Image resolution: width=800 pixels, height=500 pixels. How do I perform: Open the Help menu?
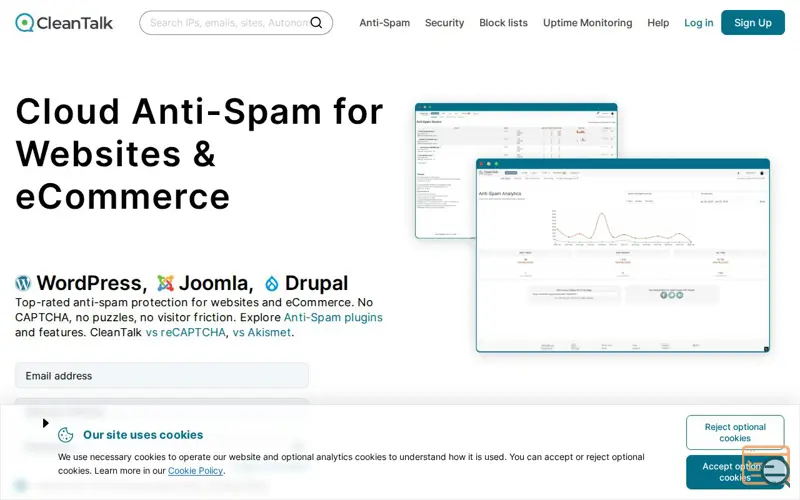coord(658,22)
